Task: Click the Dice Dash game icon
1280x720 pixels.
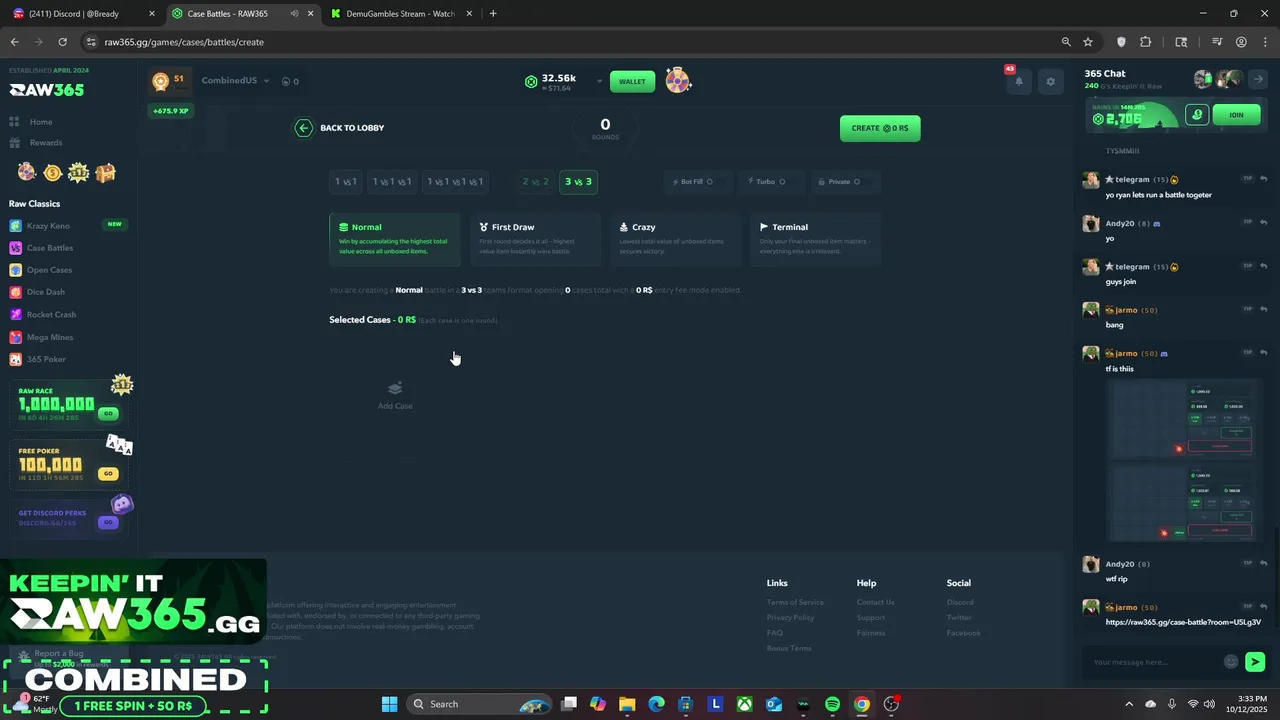Action: 15,292
